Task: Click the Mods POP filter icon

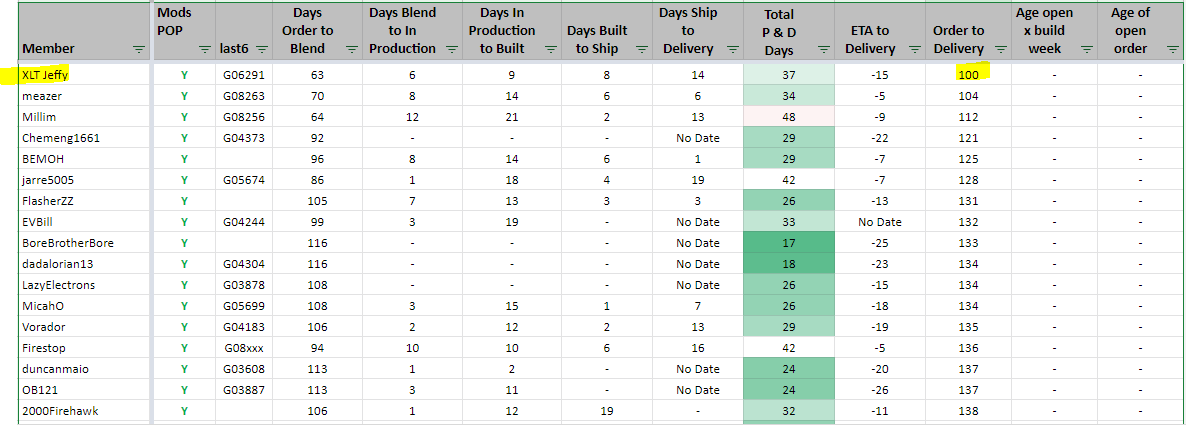Action: (x=204, y=49)
